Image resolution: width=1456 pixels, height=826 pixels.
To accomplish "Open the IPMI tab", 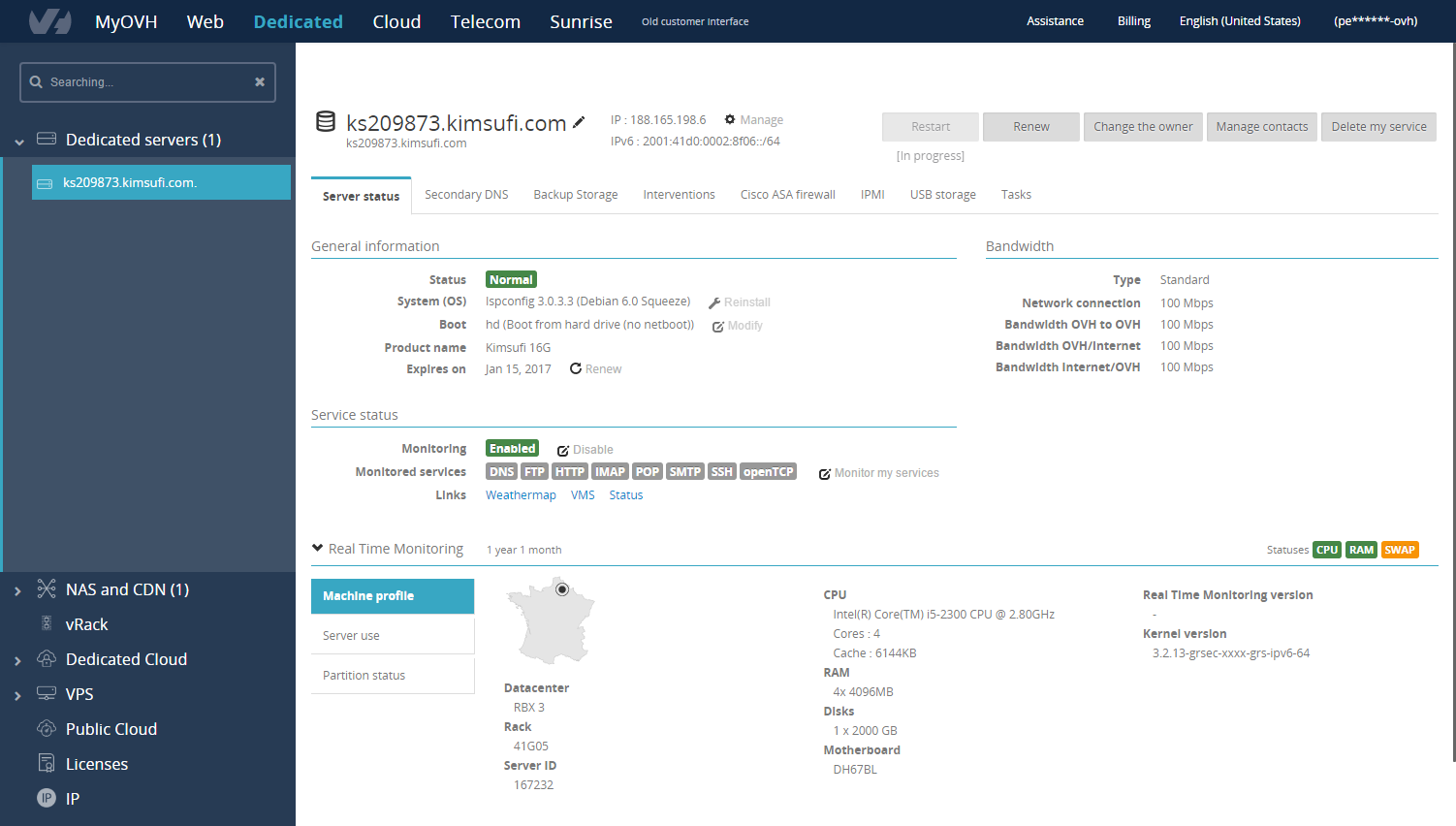I will tap(872, 195).
